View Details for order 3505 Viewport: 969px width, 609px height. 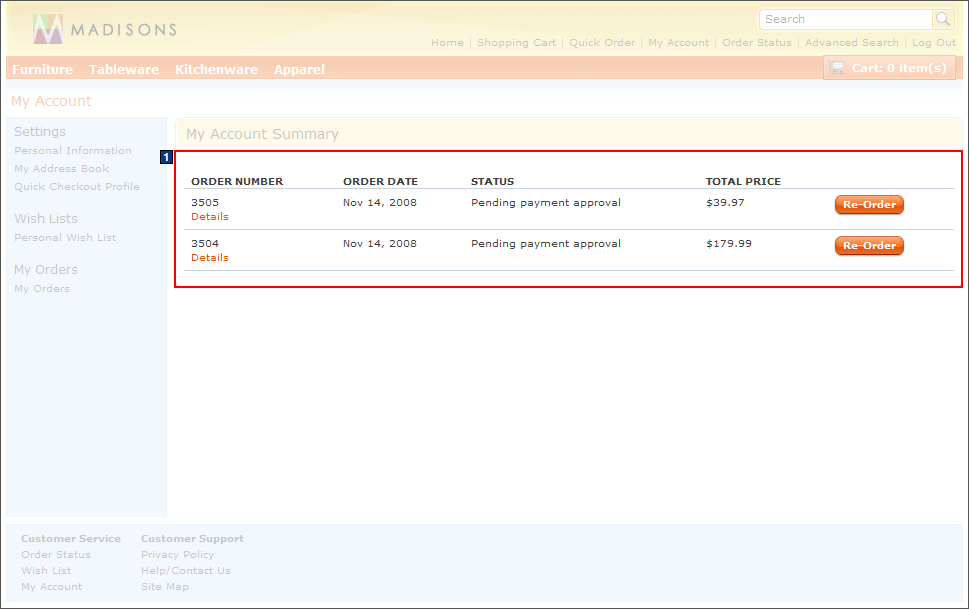[210, 217]
